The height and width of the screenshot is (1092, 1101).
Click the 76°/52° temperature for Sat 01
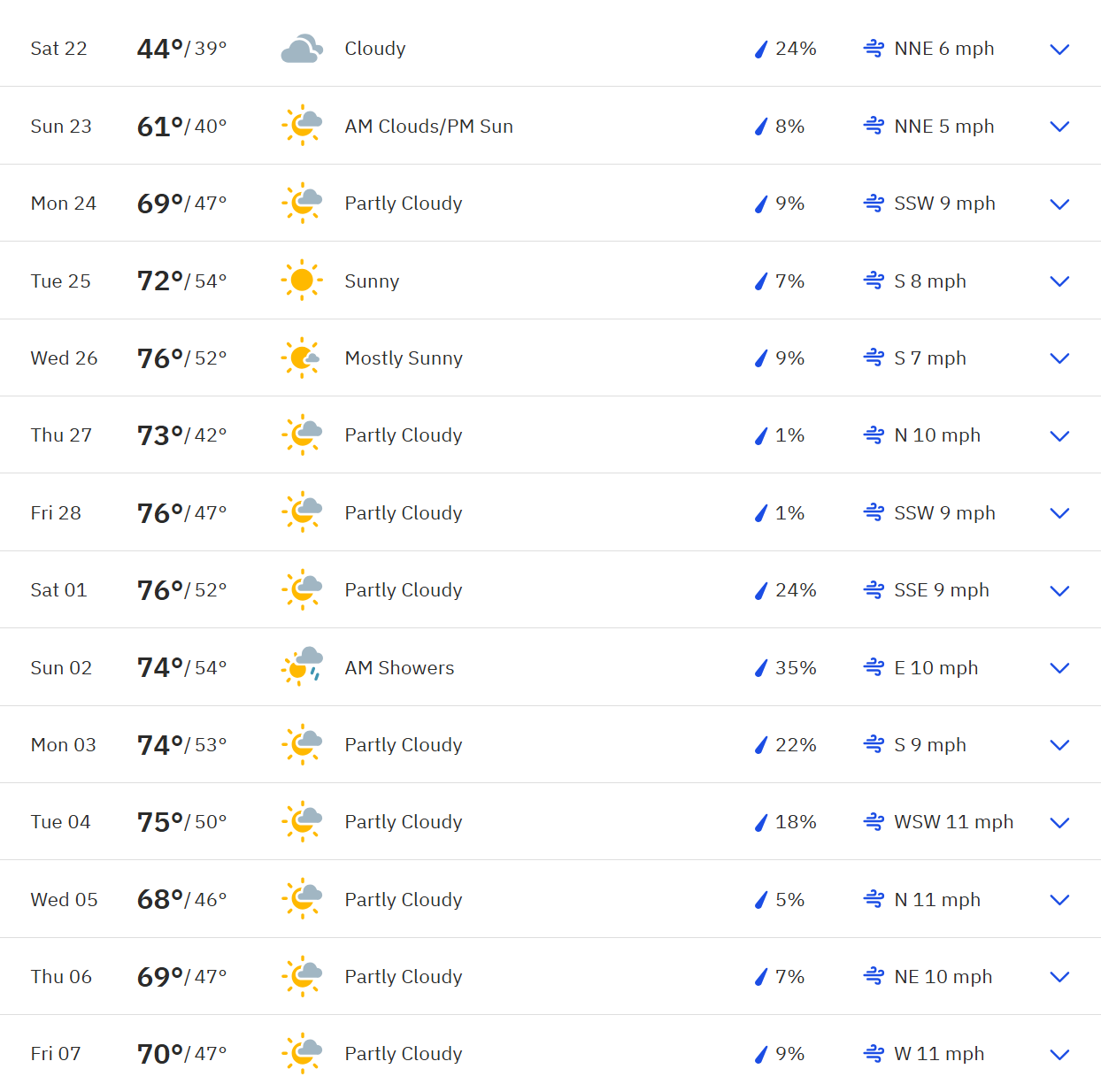click(x=181, y=590)
